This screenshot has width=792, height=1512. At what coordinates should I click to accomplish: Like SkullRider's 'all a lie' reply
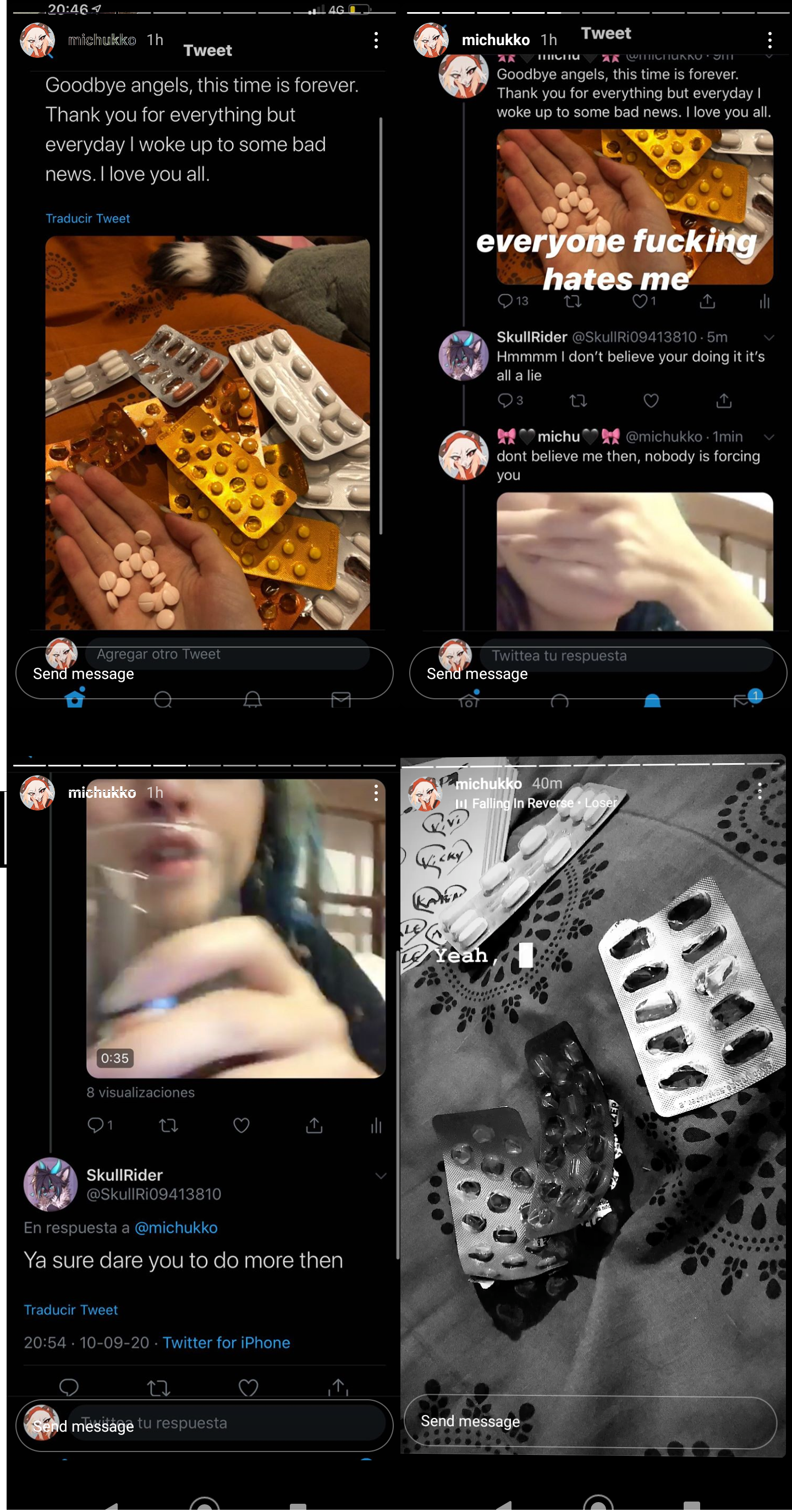pyautogui.click(x=651, y=401)
